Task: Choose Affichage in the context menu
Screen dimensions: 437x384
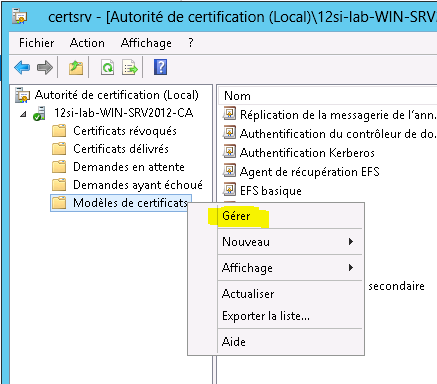Action: pos(290,268)
